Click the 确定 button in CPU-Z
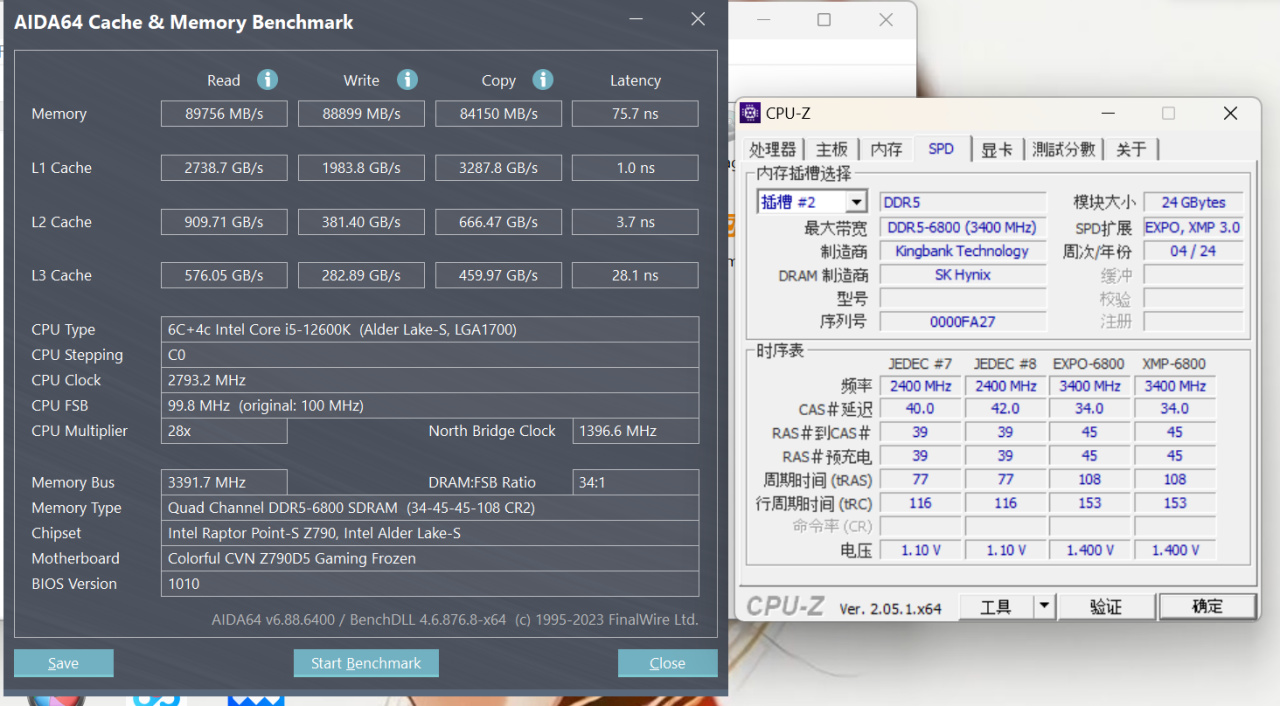Screen dimensions: 1280x706 (1207, 606)
